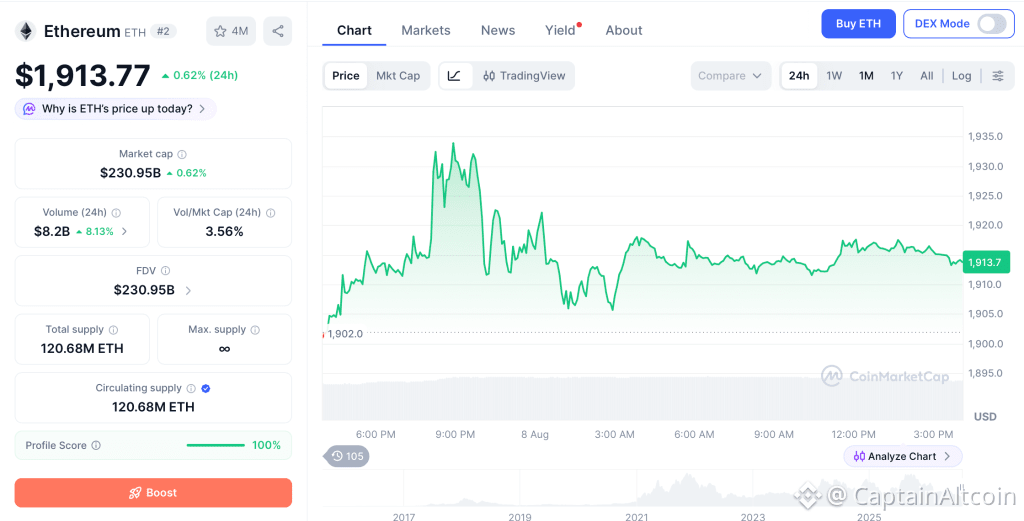Switch chart to Mkt Cap view
This screenshot has width=1024, height=521.
pos(398,76)
